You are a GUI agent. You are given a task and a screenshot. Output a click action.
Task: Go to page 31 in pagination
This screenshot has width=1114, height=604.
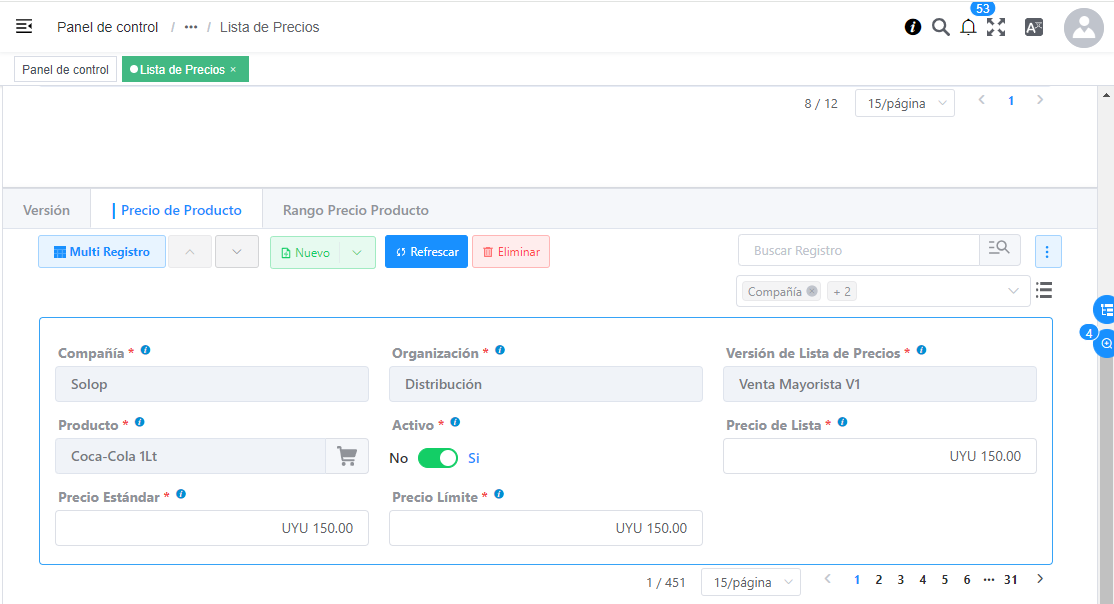(x=1011, y=579)
